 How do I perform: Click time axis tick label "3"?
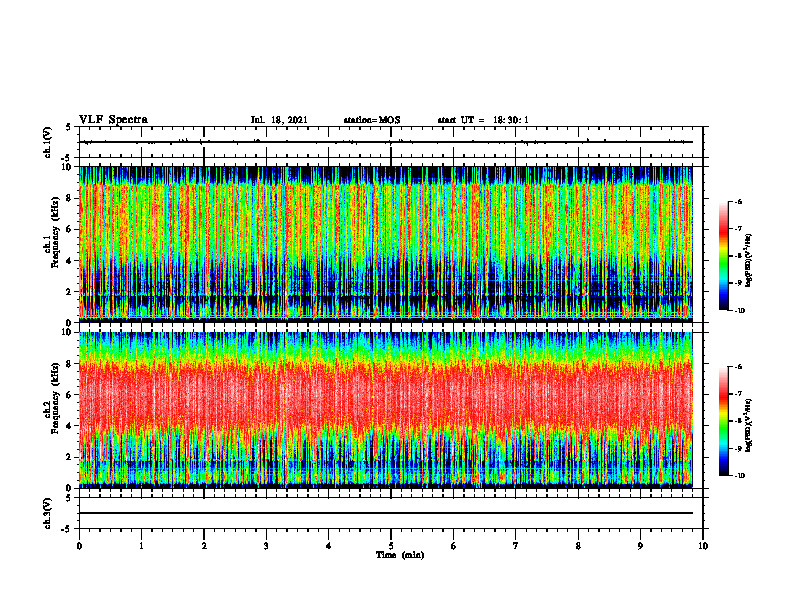[x=266, y=546]
